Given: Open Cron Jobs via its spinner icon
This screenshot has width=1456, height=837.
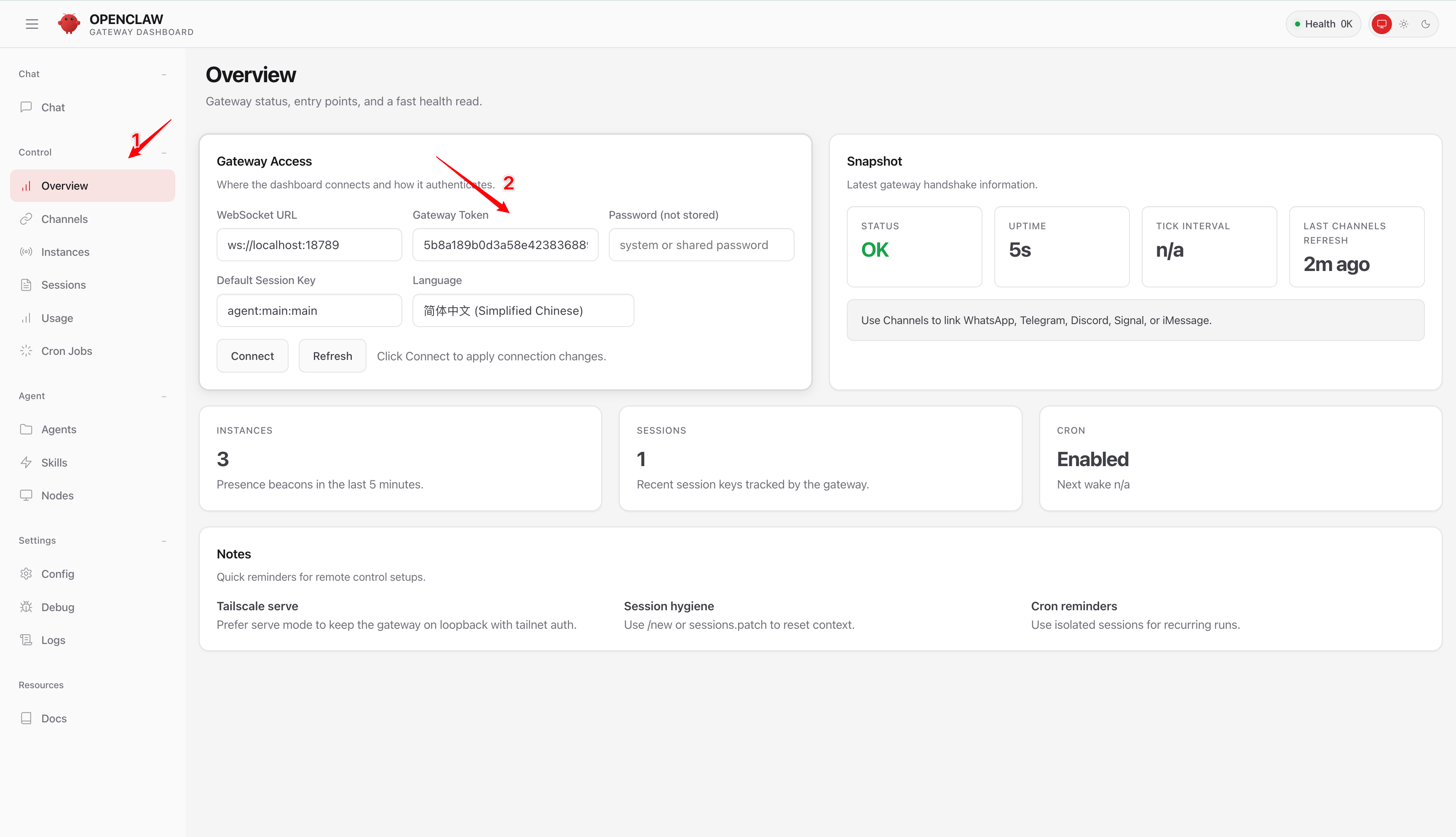Looking at the screenshot, I should tap(26, 351).
